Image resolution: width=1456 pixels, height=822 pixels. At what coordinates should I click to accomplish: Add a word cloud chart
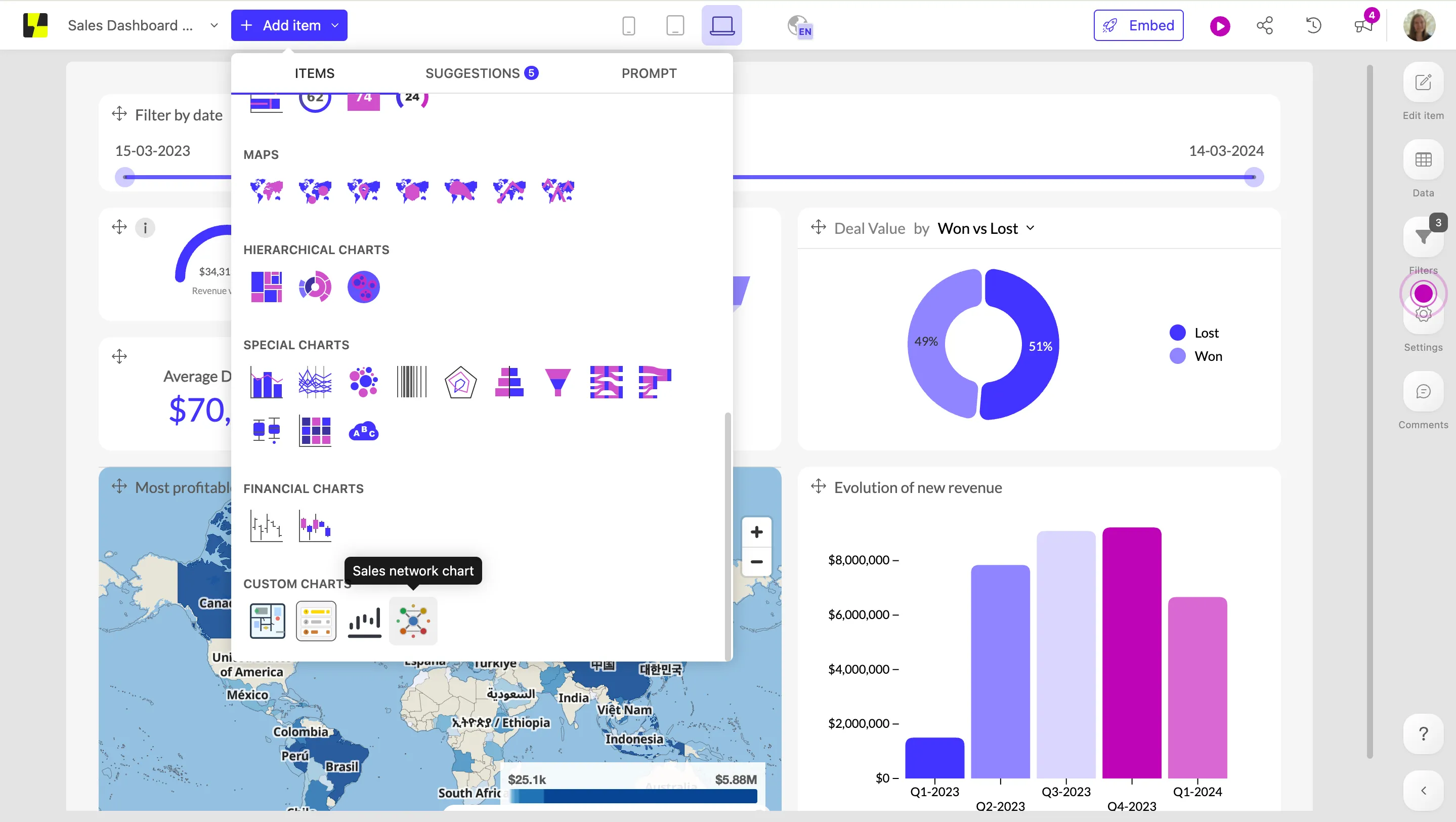pyautogui.click(x=363, y=431)
